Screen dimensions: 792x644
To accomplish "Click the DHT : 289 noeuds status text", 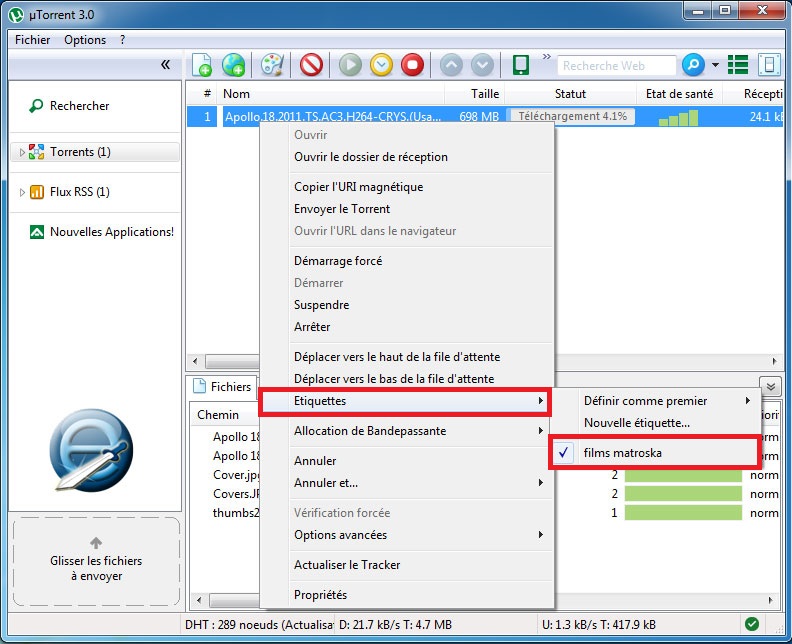I will 259,625.
